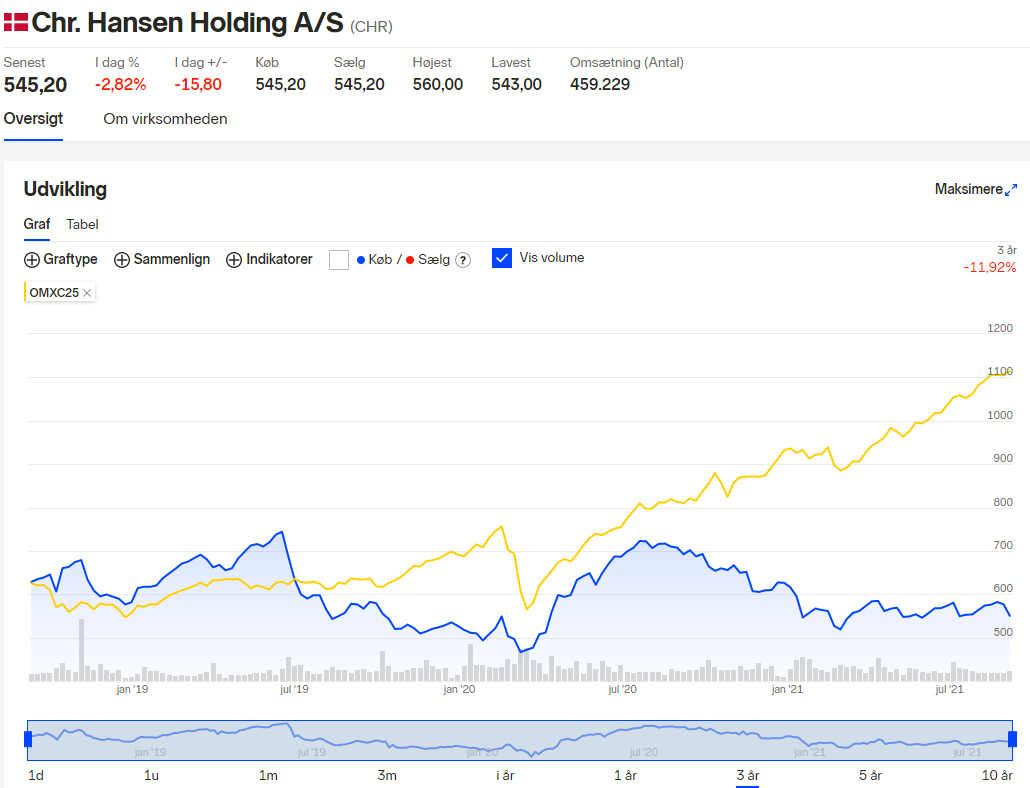Select the 5 år time range

870,776
